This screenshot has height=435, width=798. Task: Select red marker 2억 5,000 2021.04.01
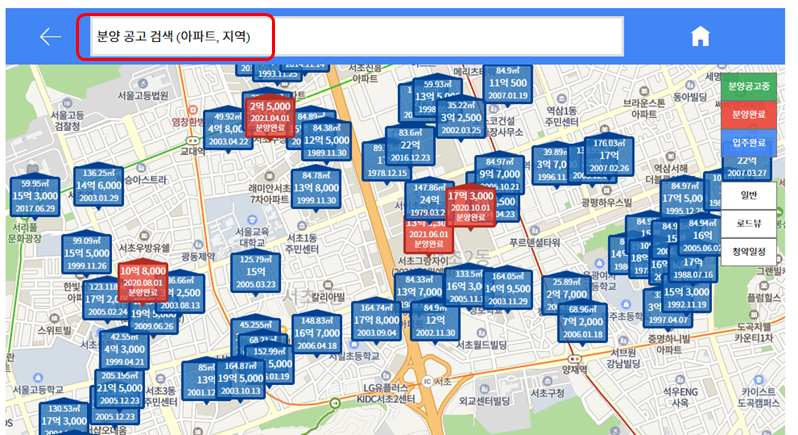pyautogui.click(x=270, y=117)
